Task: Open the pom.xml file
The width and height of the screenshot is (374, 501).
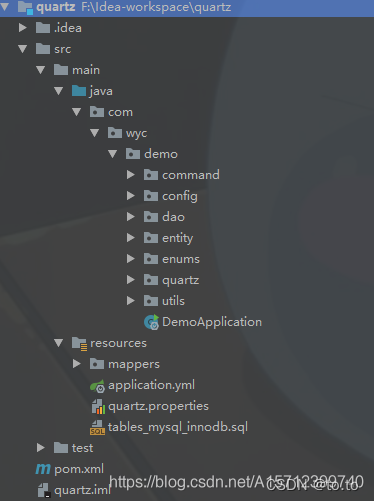Action: 79,469
